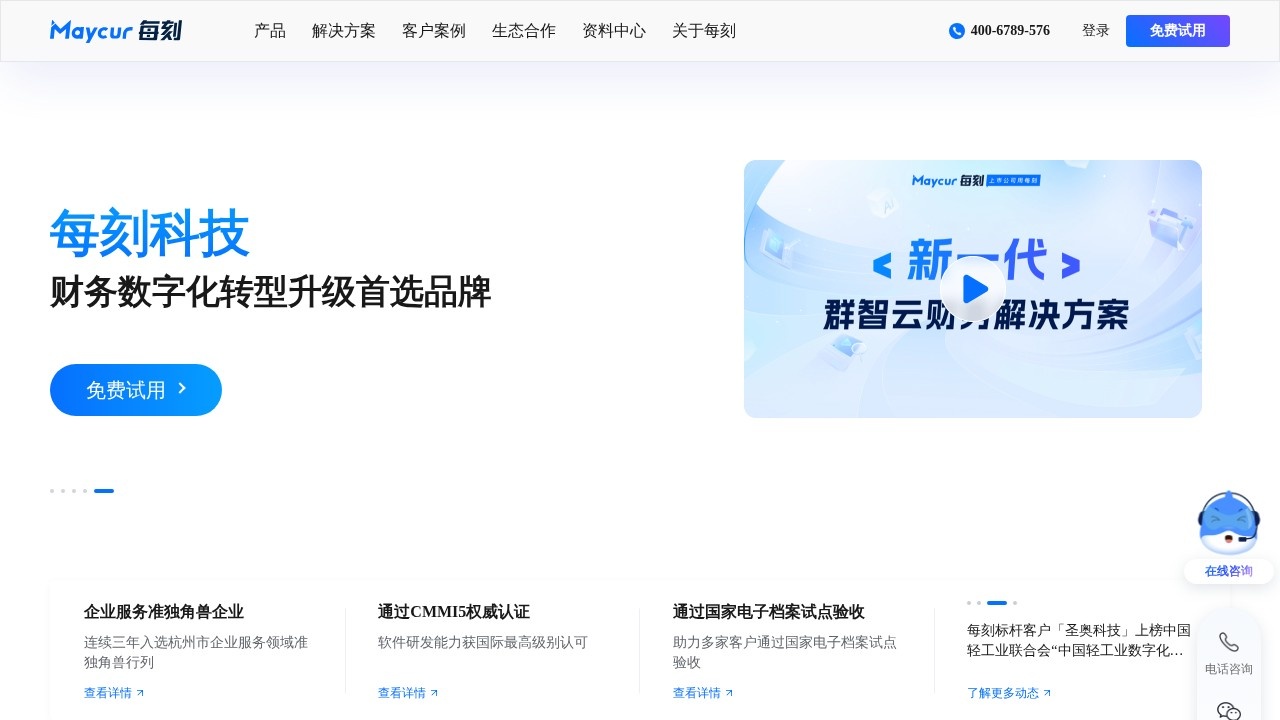Click the 了解更多动态 link

[x=1003, y=693]
